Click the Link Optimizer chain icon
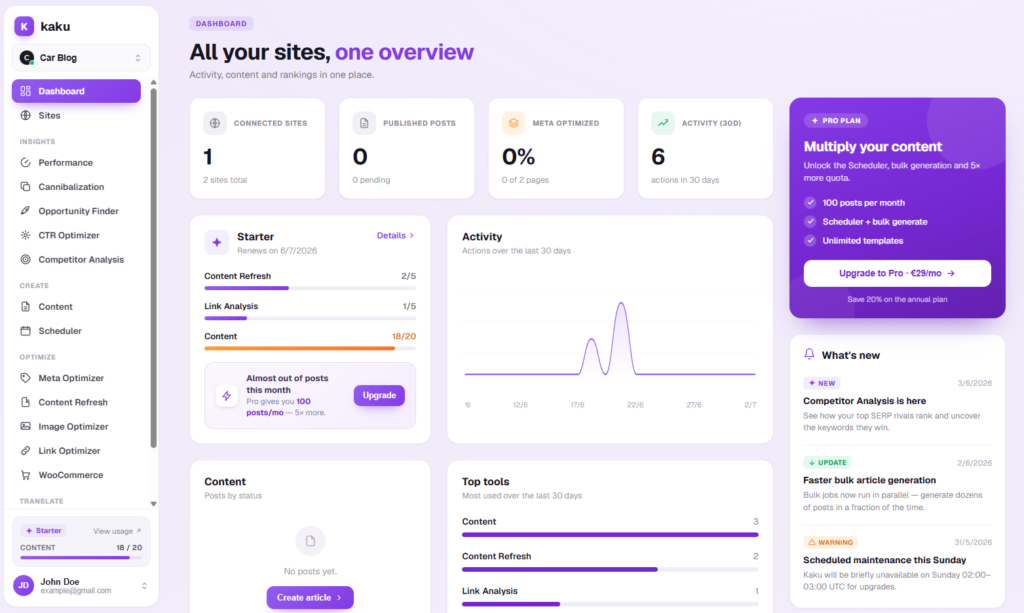This screenshot has height=613, width=1024. (x=25, y=450)
